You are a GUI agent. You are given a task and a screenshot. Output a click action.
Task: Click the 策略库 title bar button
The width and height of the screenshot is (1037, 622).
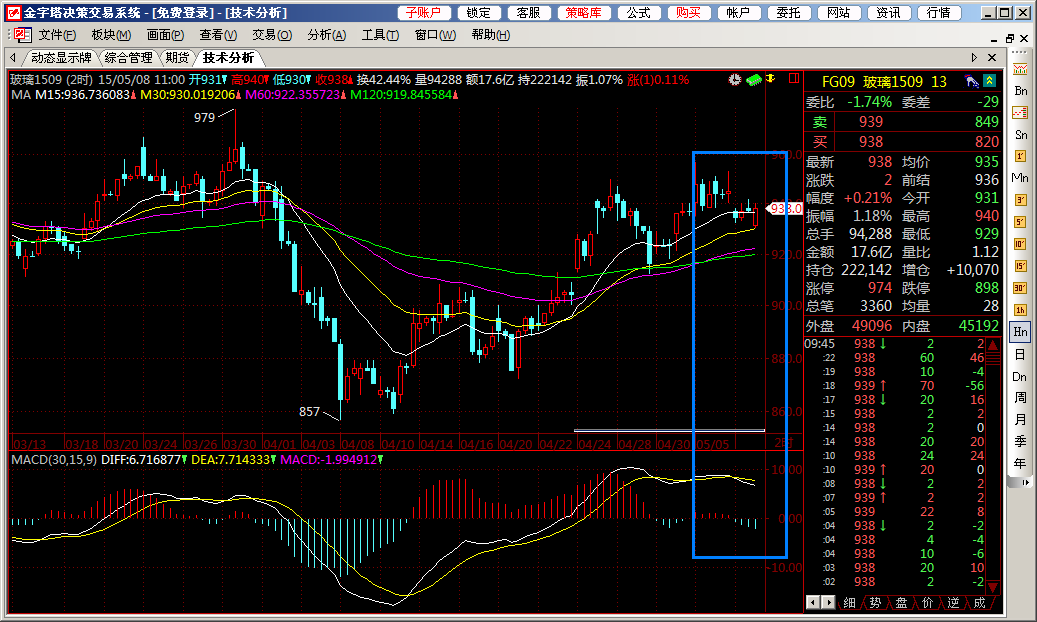[x=584, y=13]
